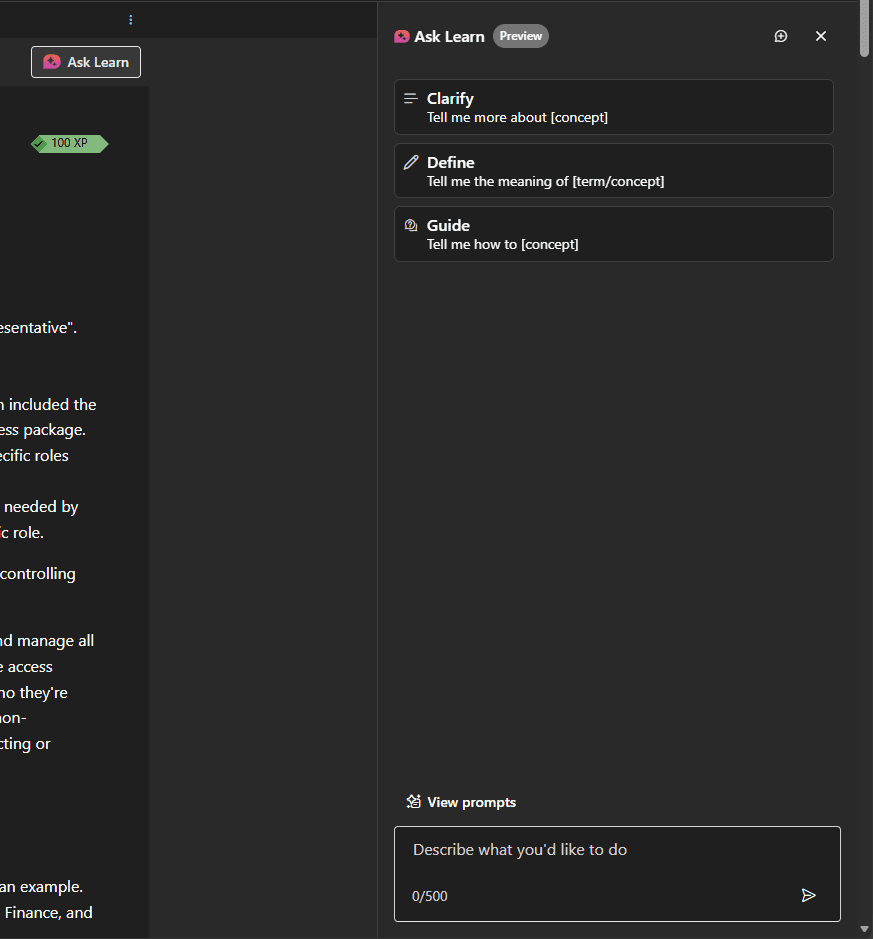The width and height of the screenshot is (873, 939).
Task: Click the green 100 XP badge
Action: click(x=69, y=143)
